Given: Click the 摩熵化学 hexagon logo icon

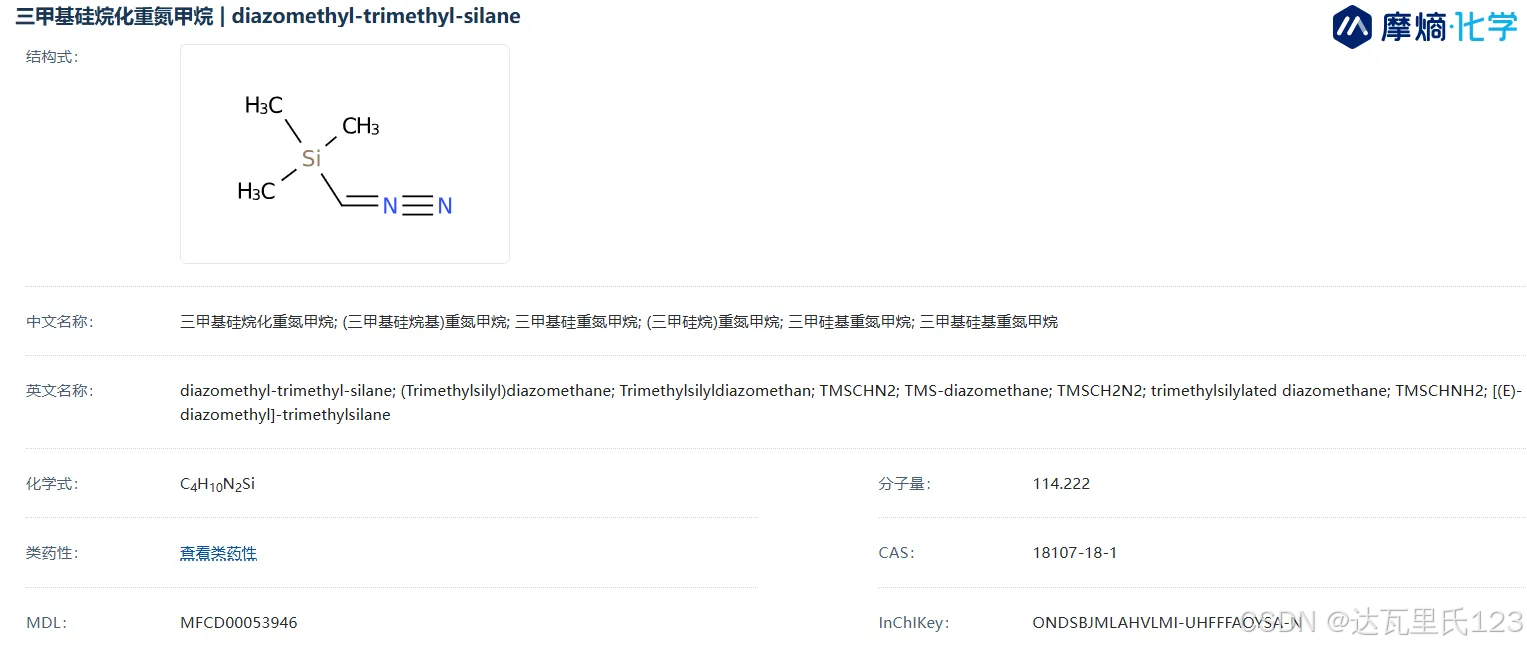Looking at the screenshot, I should [x=1352, y=27].
